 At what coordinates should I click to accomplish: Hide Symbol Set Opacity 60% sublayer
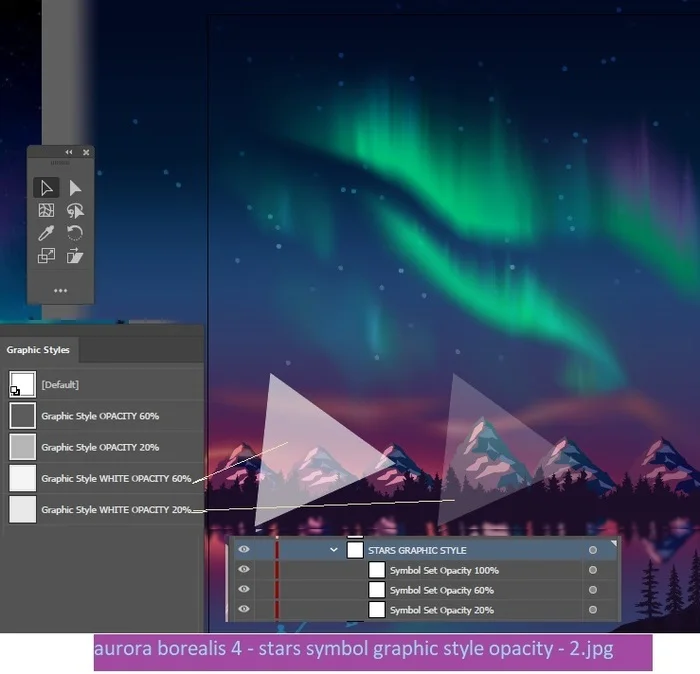click(244, 589)
